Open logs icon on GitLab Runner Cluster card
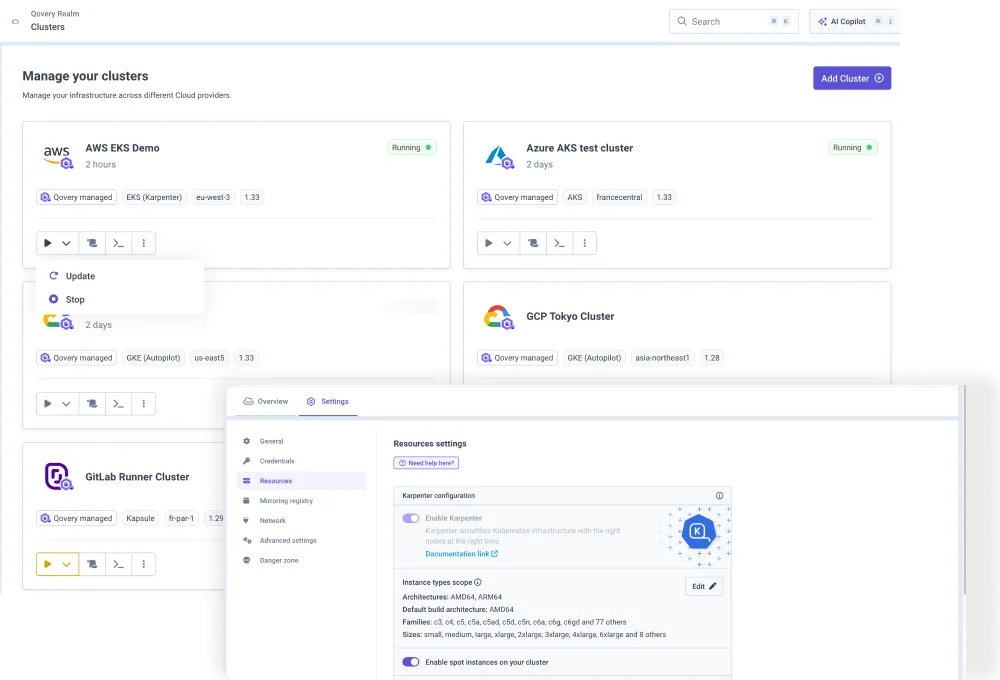 pyautogui.click(x=92, y=564)
